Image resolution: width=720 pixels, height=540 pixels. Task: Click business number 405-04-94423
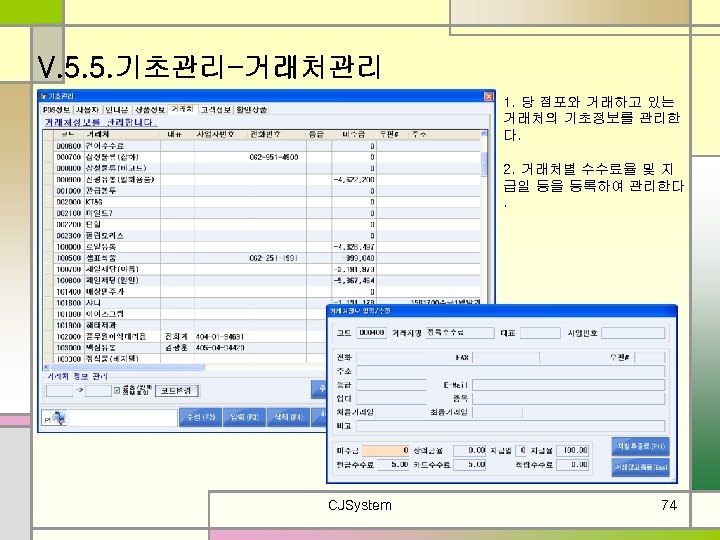coord(219,348)
